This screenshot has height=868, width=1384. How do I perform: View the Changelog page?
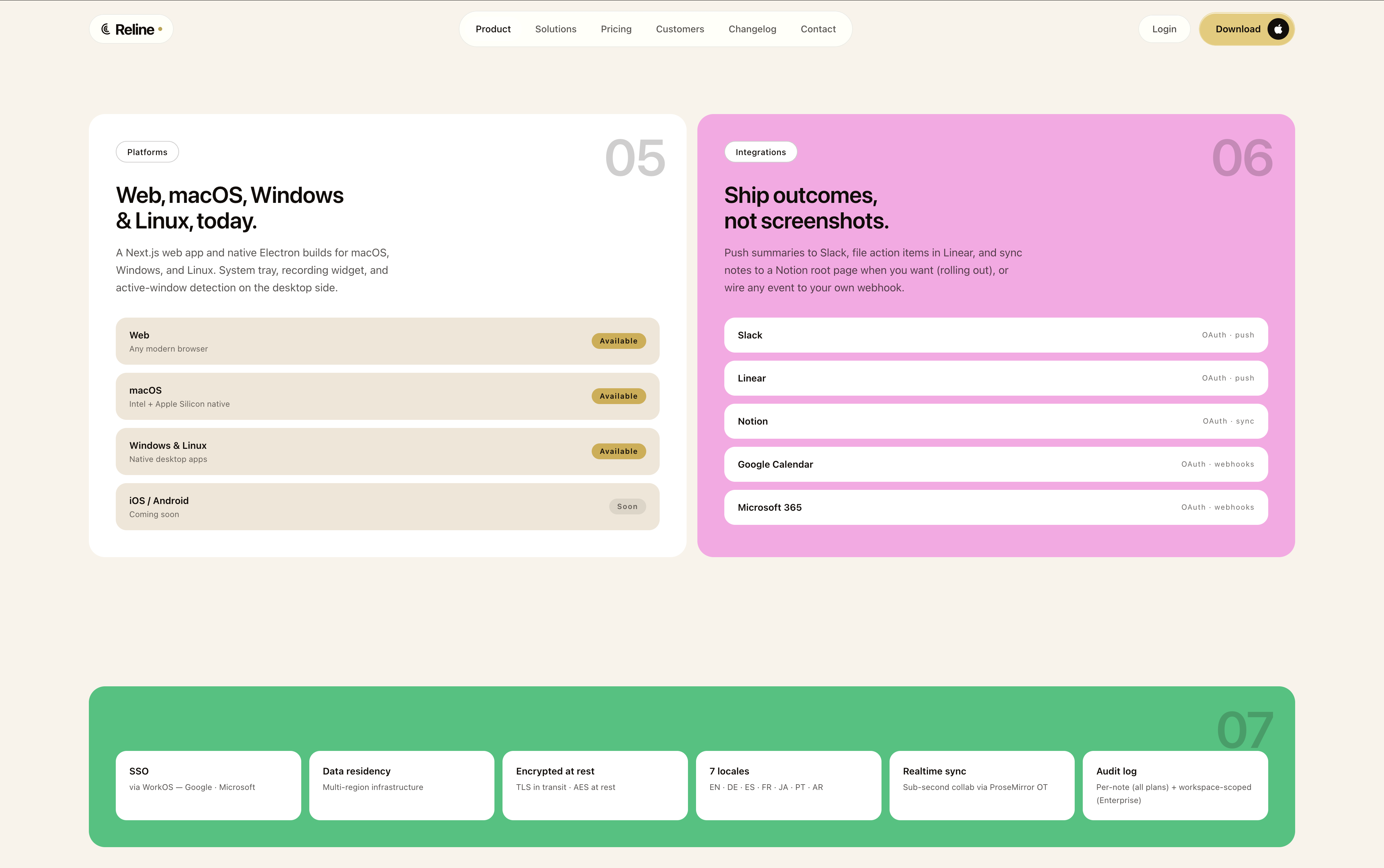point(752,29)
